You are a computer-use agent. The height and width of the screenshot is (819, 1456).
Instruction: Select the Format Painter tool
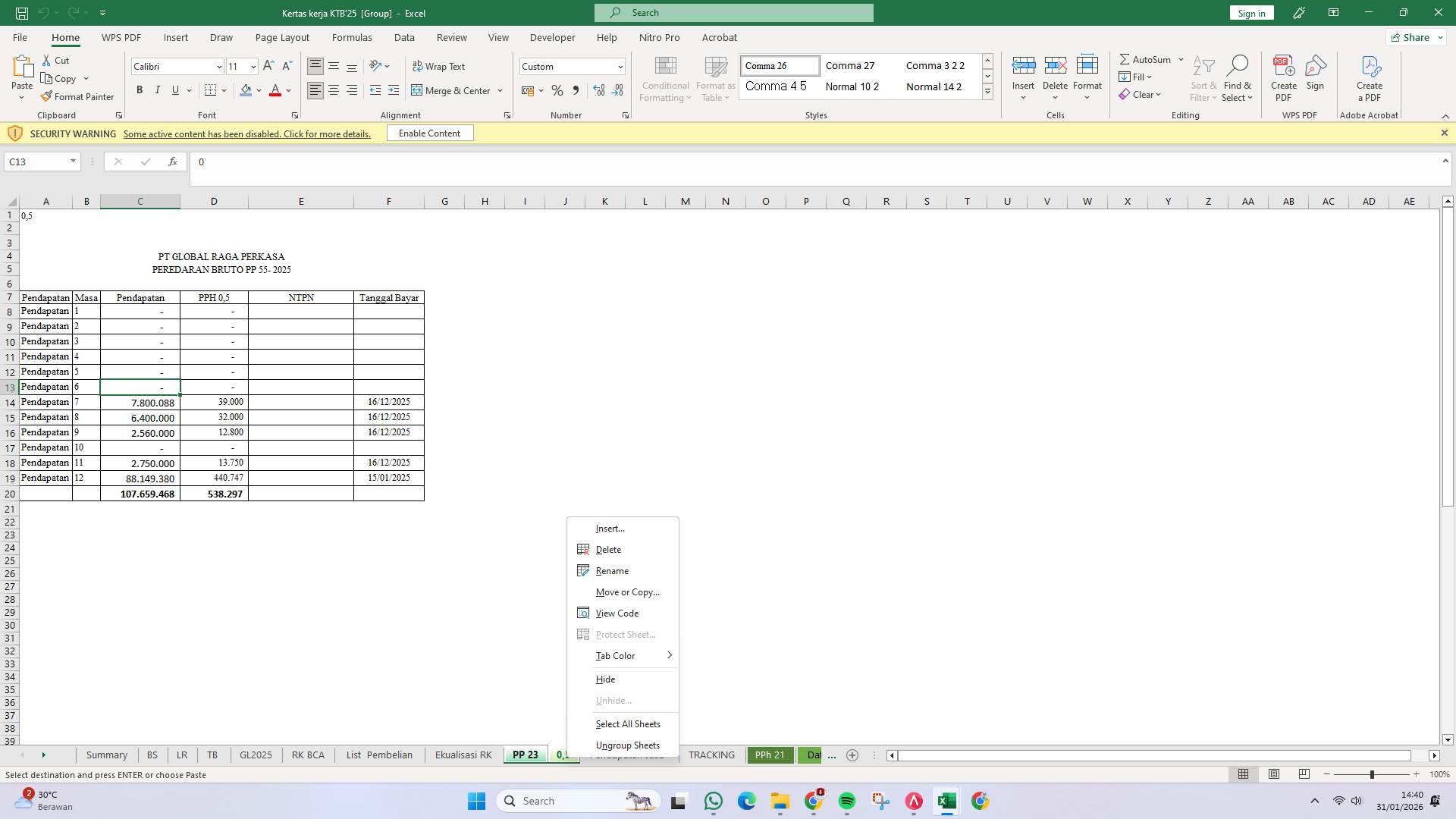pyautogui.click(x=78, y=96)
